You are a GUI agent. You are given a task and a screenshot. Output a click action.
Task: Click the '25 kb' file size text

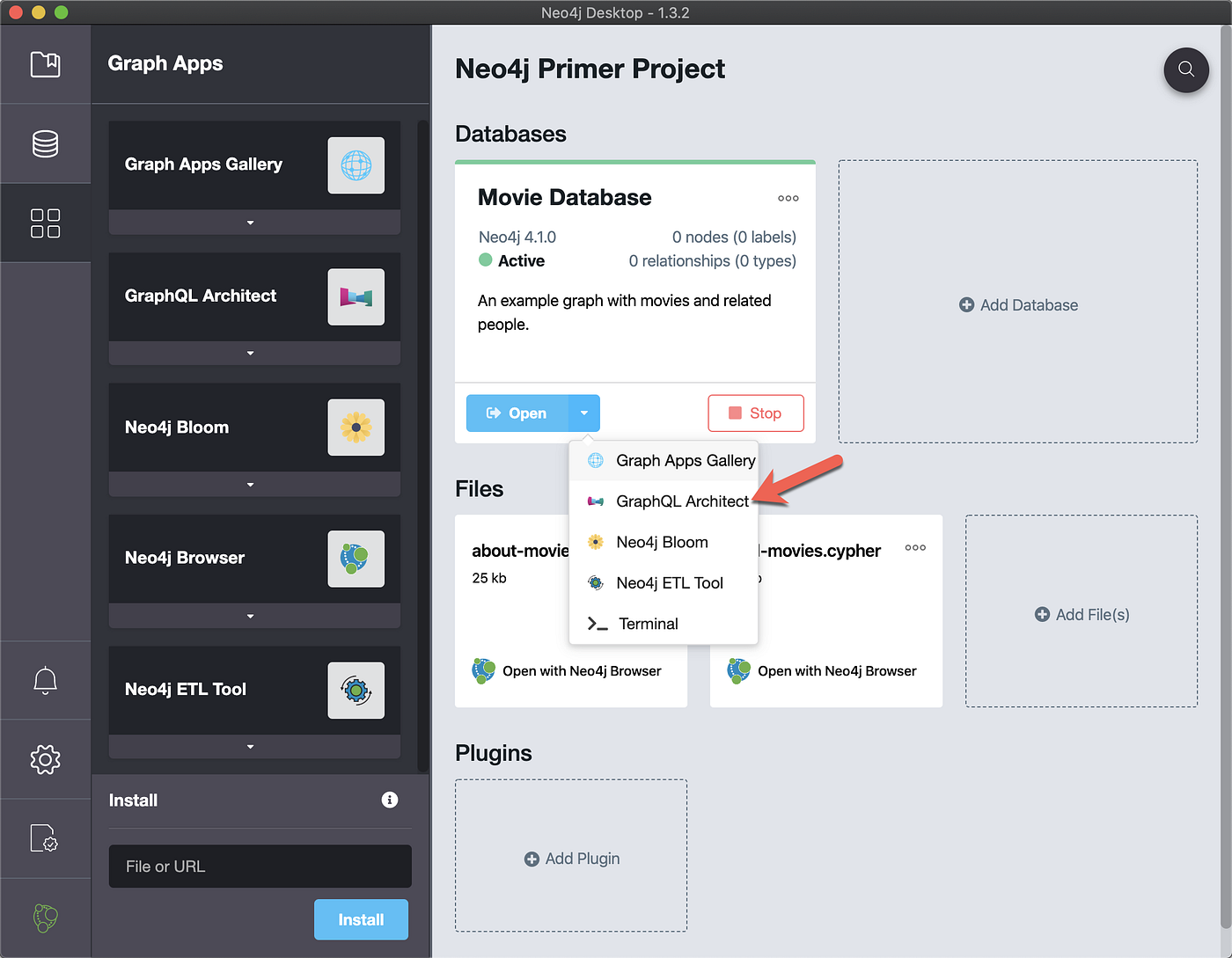[489, 578]
